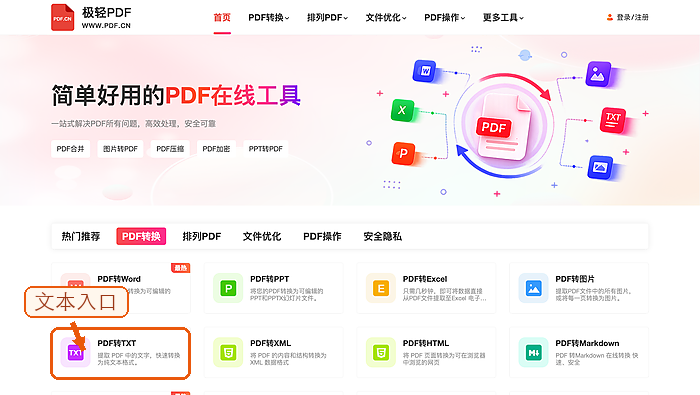Click the 极轻PDF logo icon
This screenshot has width=700, height=395.
62,17
